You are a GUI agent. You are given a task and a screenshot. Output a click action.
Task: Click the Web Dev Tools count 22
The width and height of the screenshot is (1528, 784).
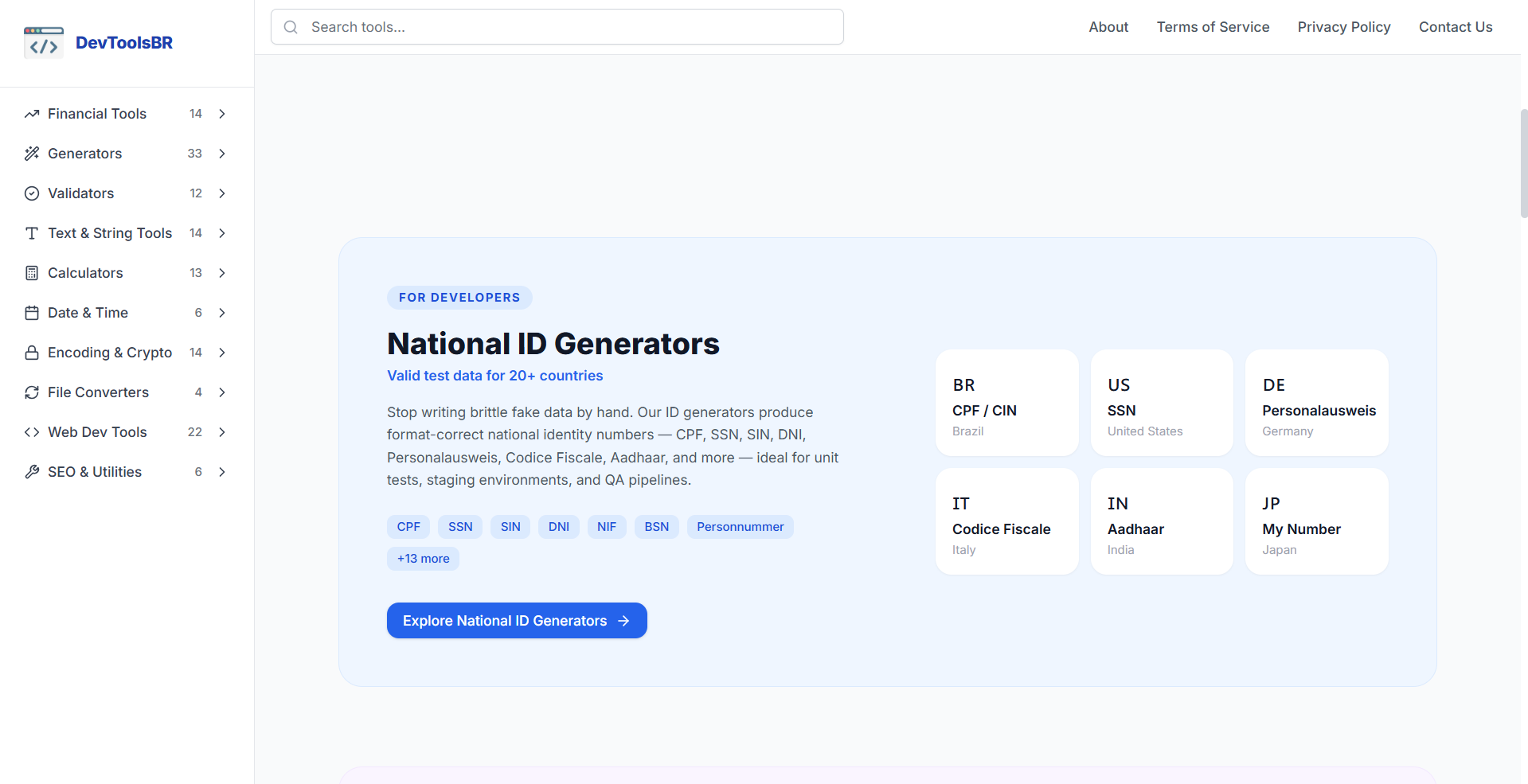pos(195,432)
